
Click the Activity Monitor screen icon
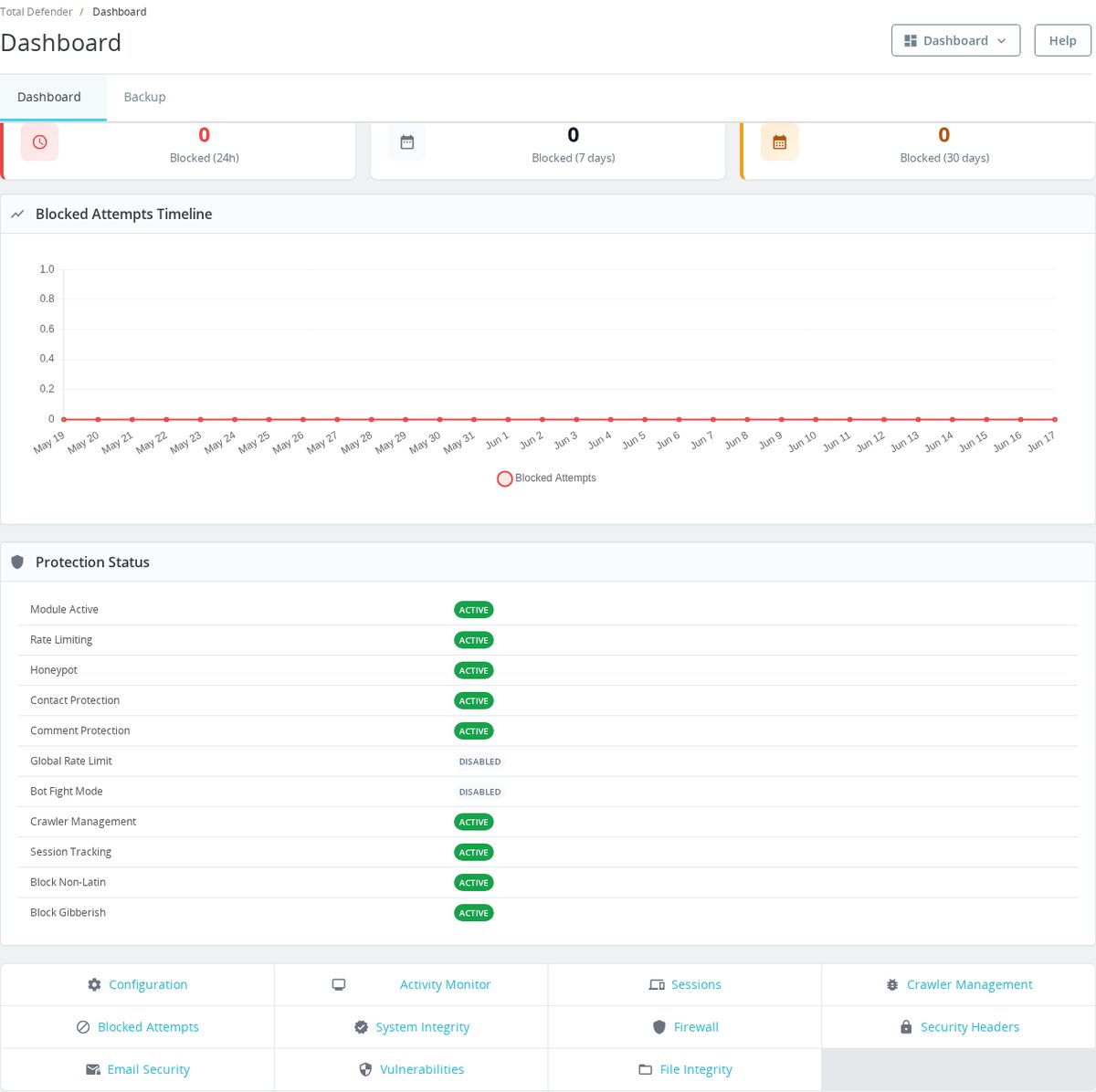(x=339, y=984)
